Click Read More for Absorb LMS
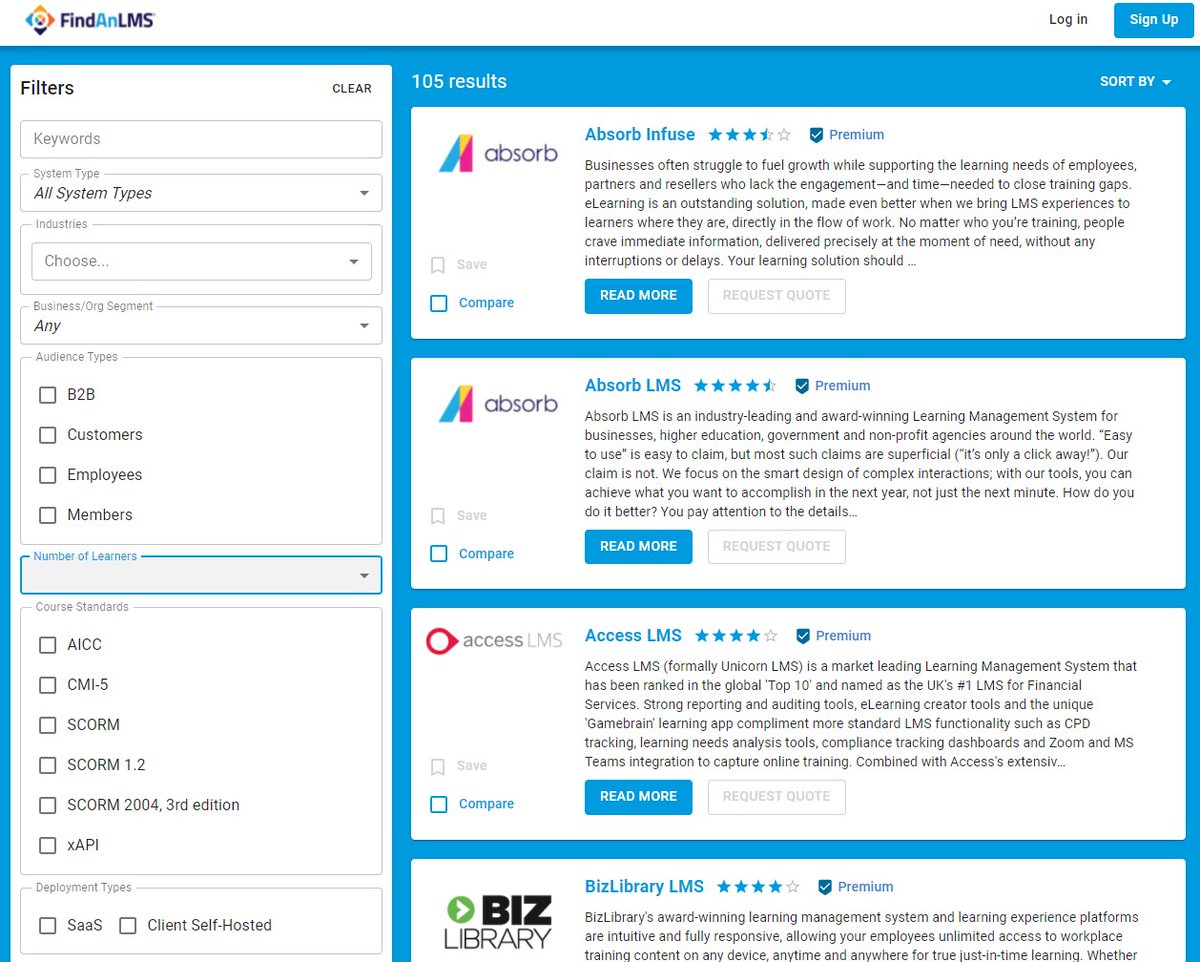 [638, 547]
